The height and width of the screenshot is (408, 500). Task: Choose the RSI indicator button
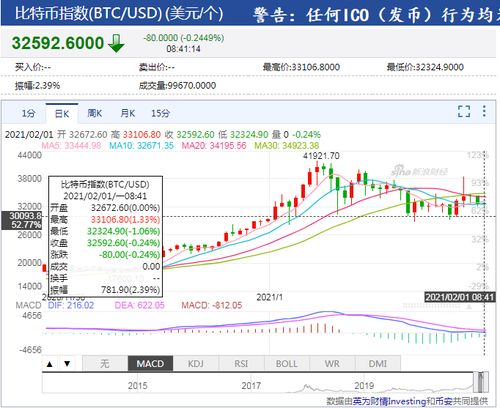pos(241,363)
